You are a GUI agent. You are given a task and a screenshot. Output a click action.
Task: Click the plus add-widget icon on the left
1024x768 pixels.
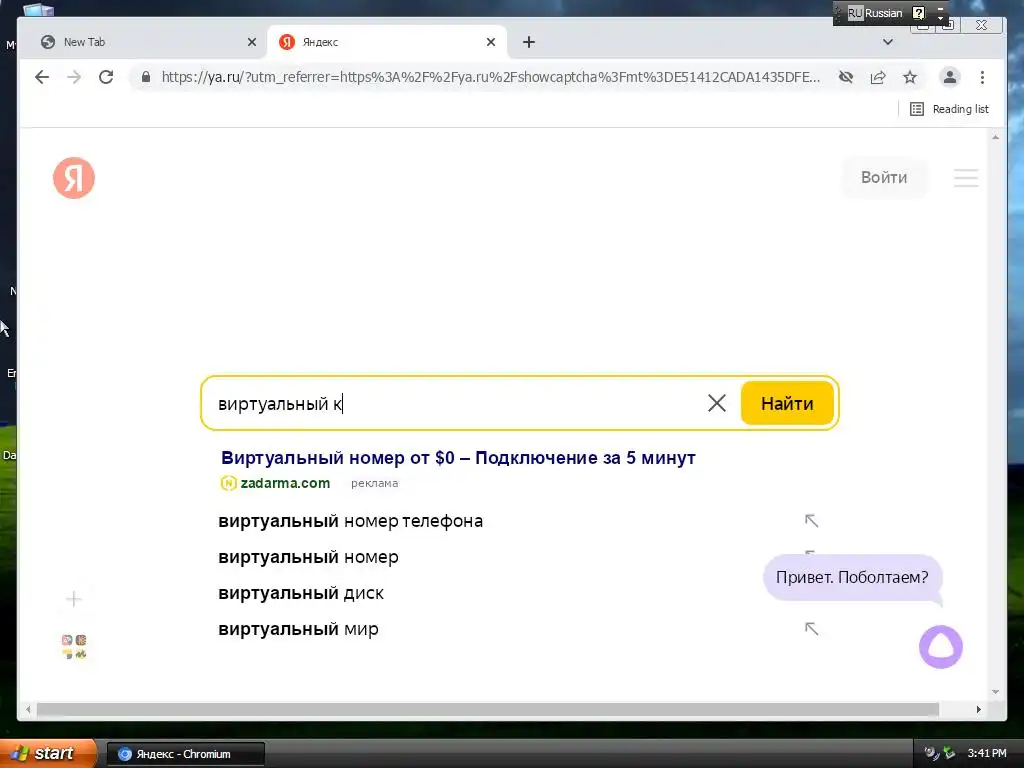pyautogui.click(x=74, y=599)
